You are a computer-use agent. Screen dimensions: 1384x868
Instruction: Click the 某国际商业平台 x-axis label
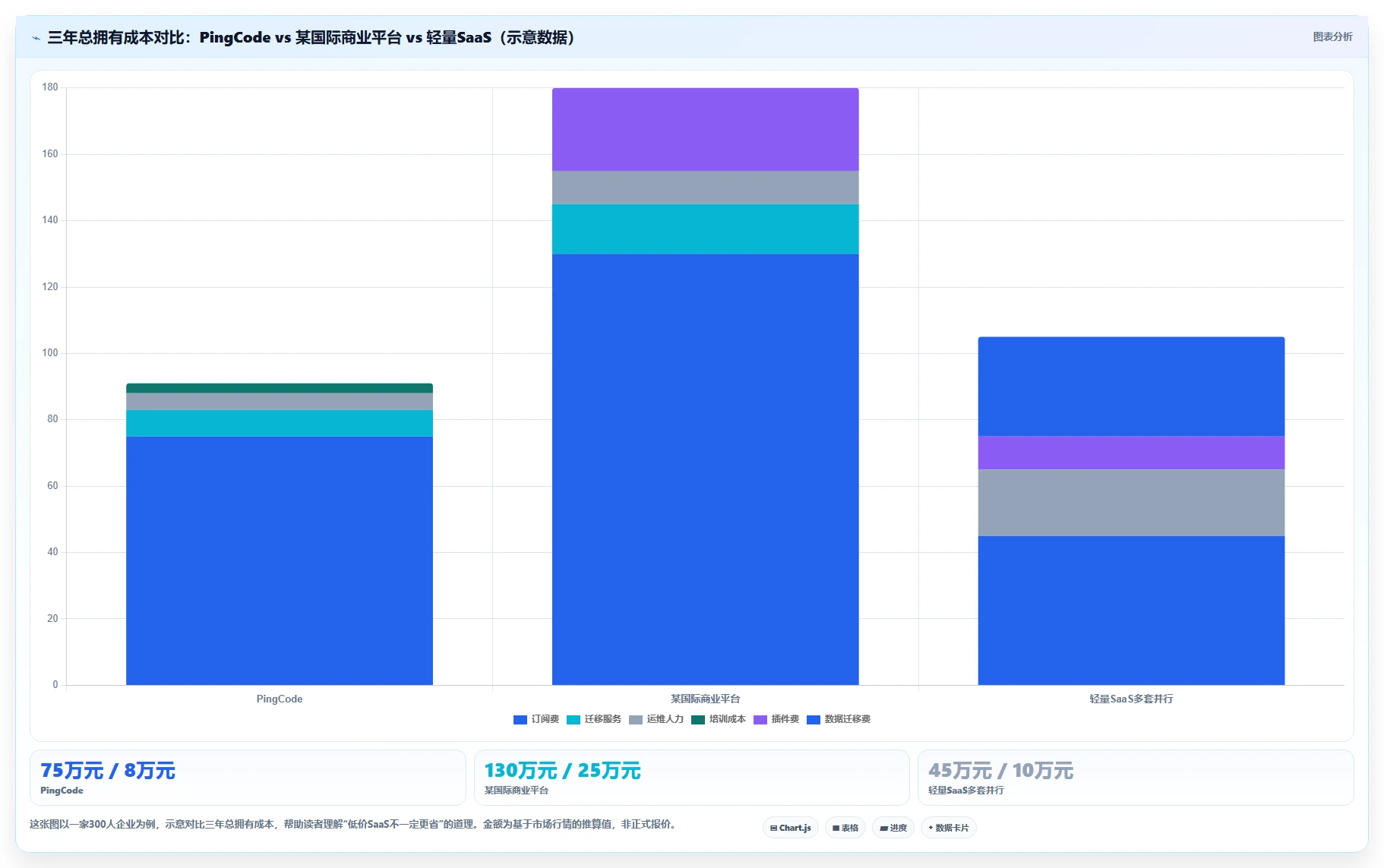coord(706,699)
